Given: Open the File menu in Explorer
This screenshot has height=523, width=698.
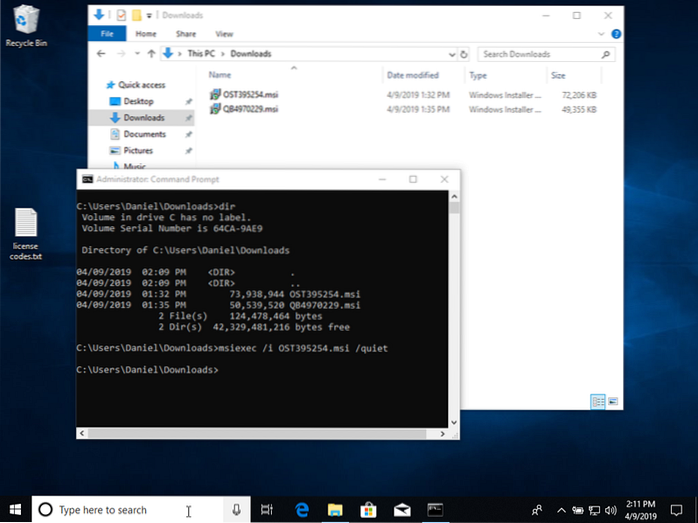Looking at the screenshot, I should tap(105, 33).
